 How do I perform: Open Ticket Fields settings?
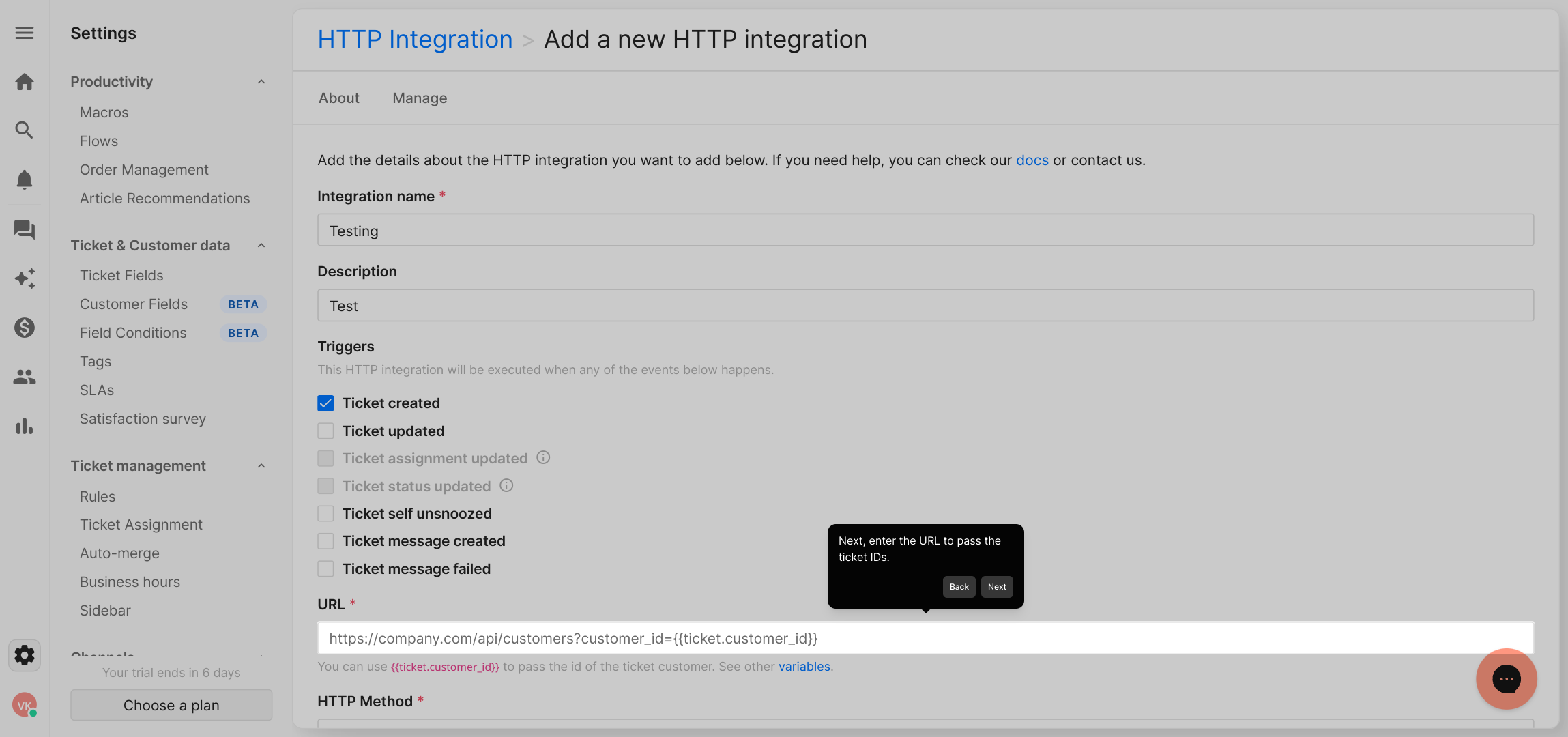click(121, 276)
